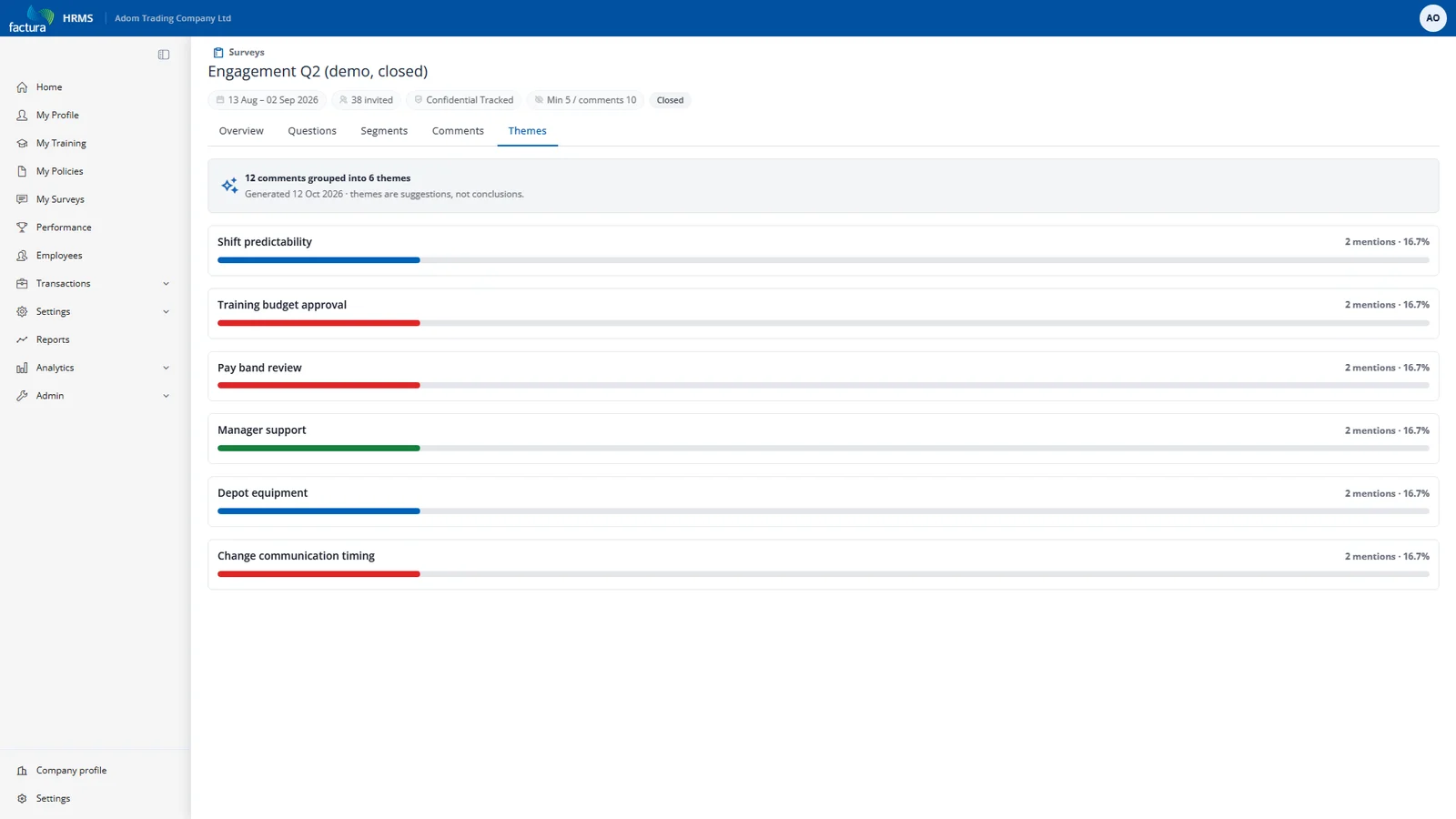Click the '13 Aug – 02 Sep 2026' date chip

click(268, 100)
